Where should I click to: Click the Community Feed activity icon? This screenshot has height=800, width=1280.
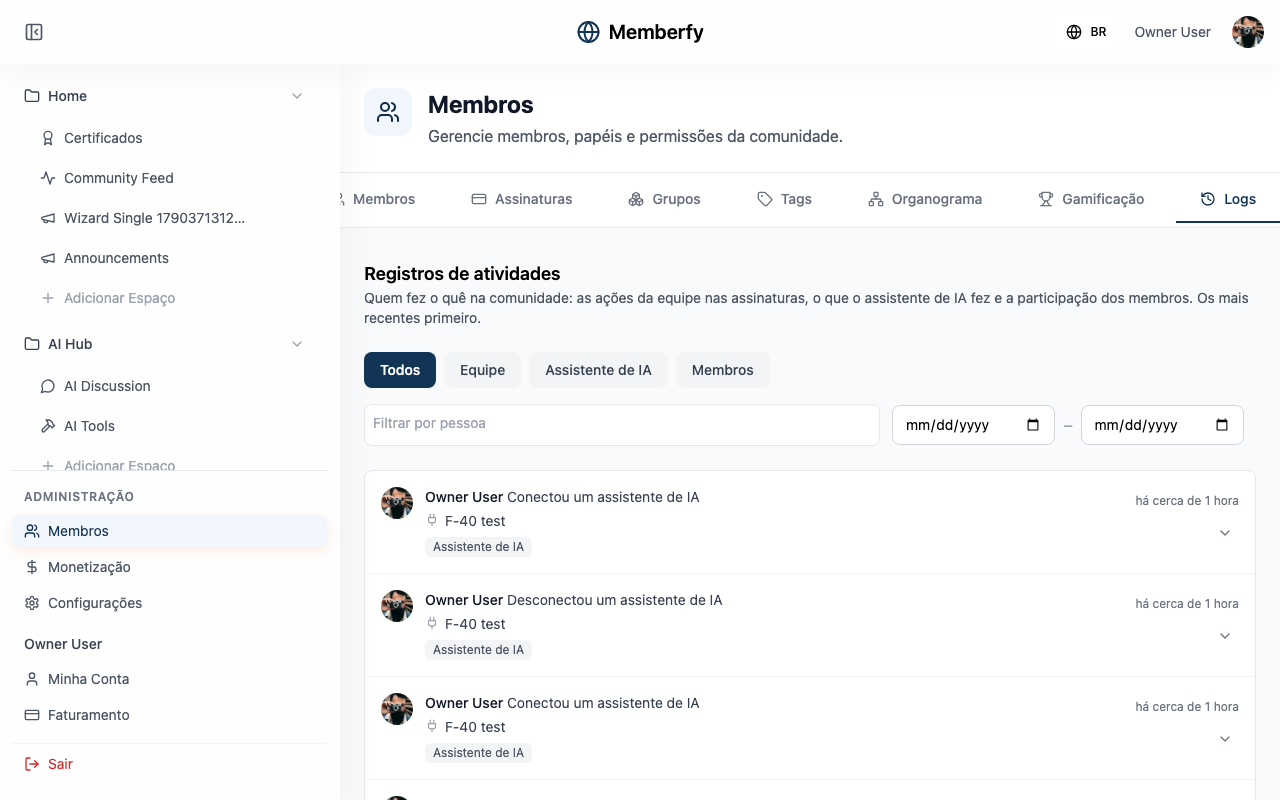coord(48,178)
